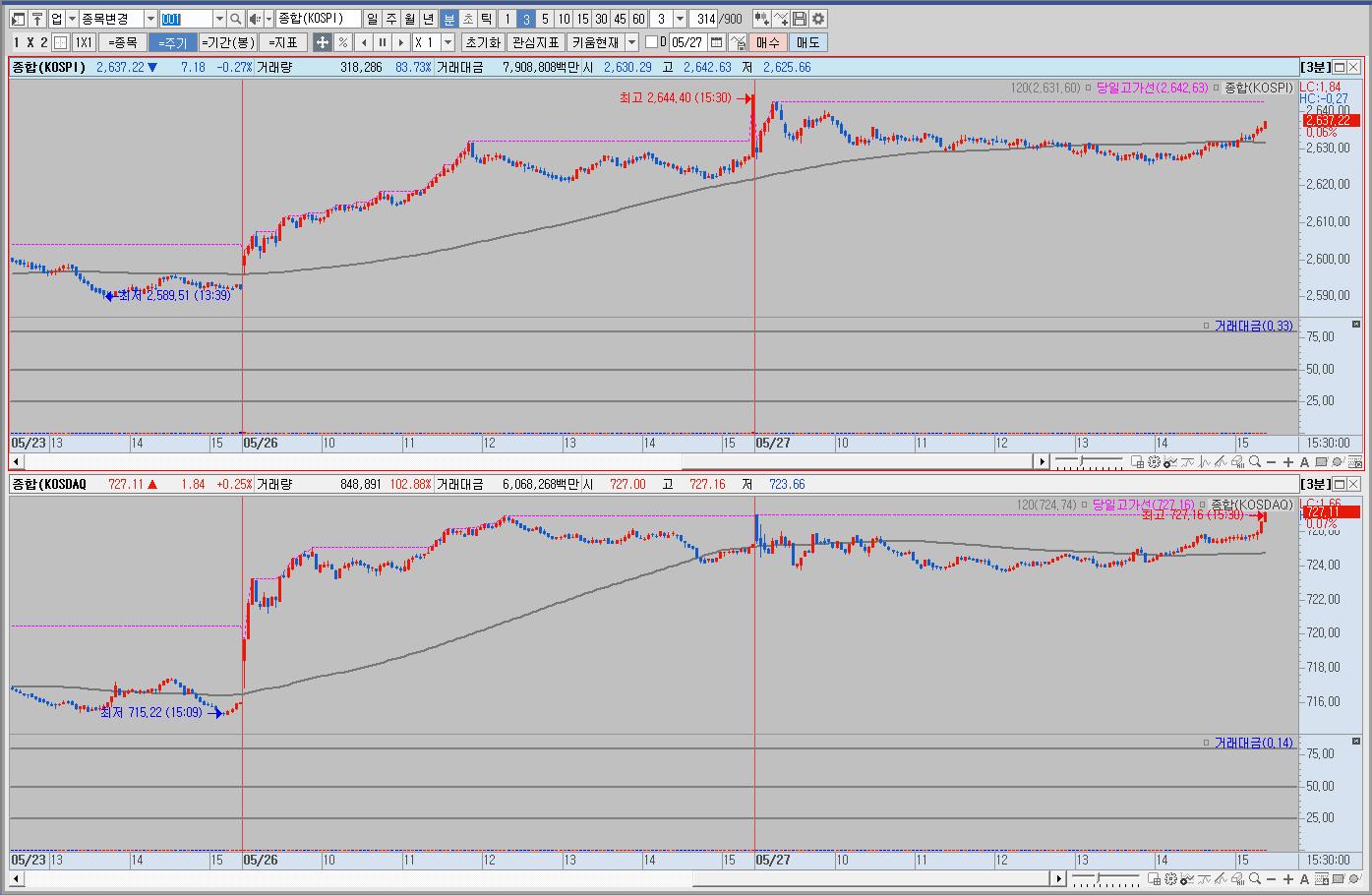This screenshot has width=1372, height=895.
Task: Click the speaker sound icon in toolbar
Action: tap(255, 19)
